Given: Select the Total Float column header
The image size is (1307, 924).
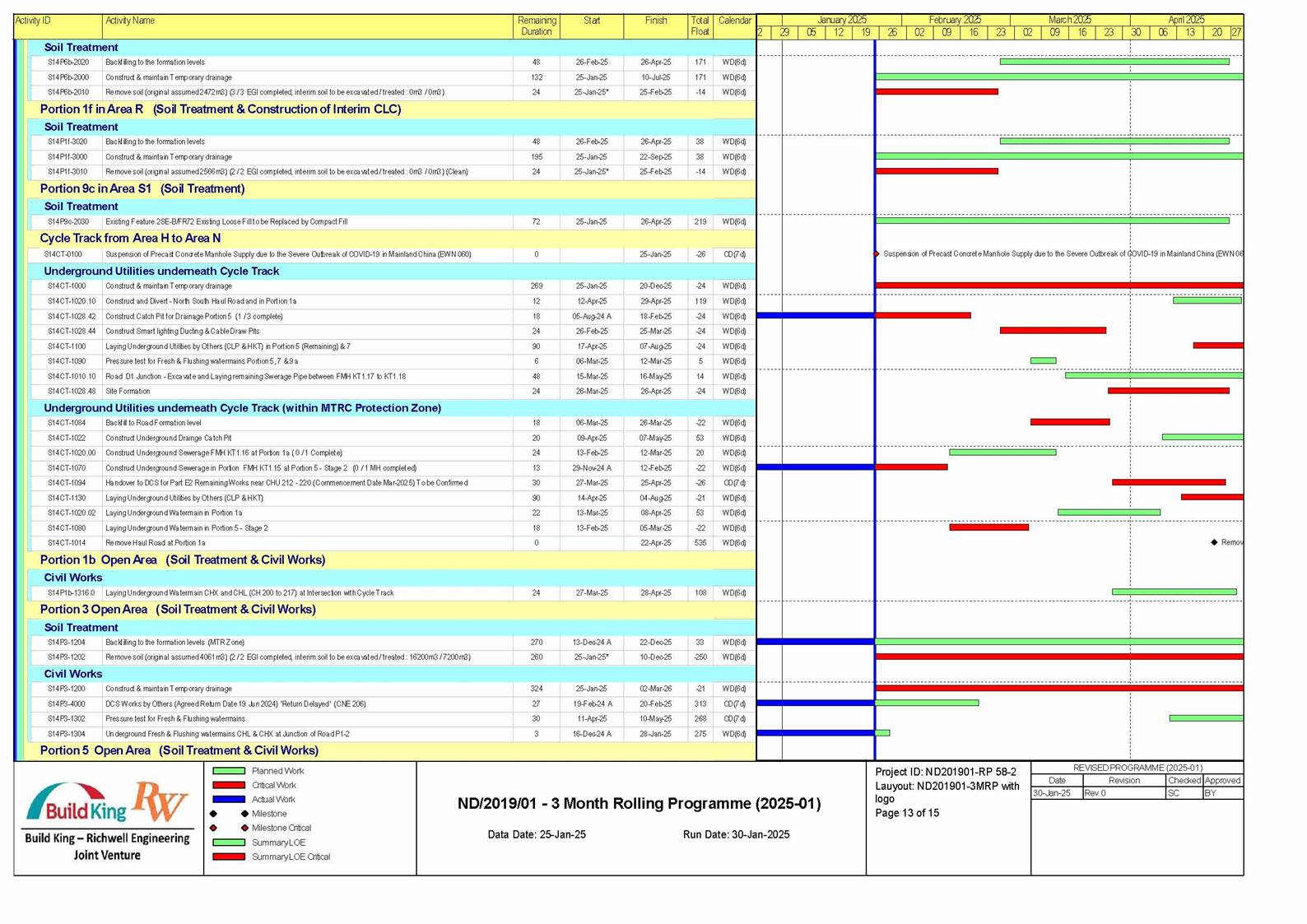Looking at the screenshot, I should pyautogui.click(x=700, y=26).
